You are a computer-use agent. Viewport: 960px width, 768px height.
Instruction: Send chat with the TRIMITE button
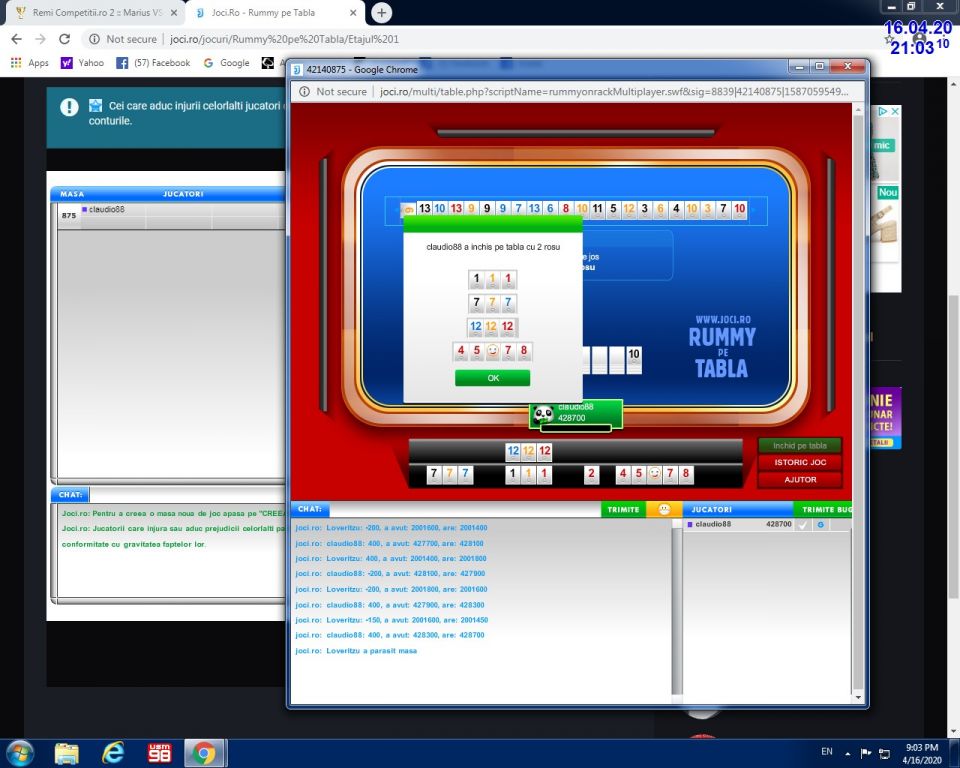(x=623, y=509)
